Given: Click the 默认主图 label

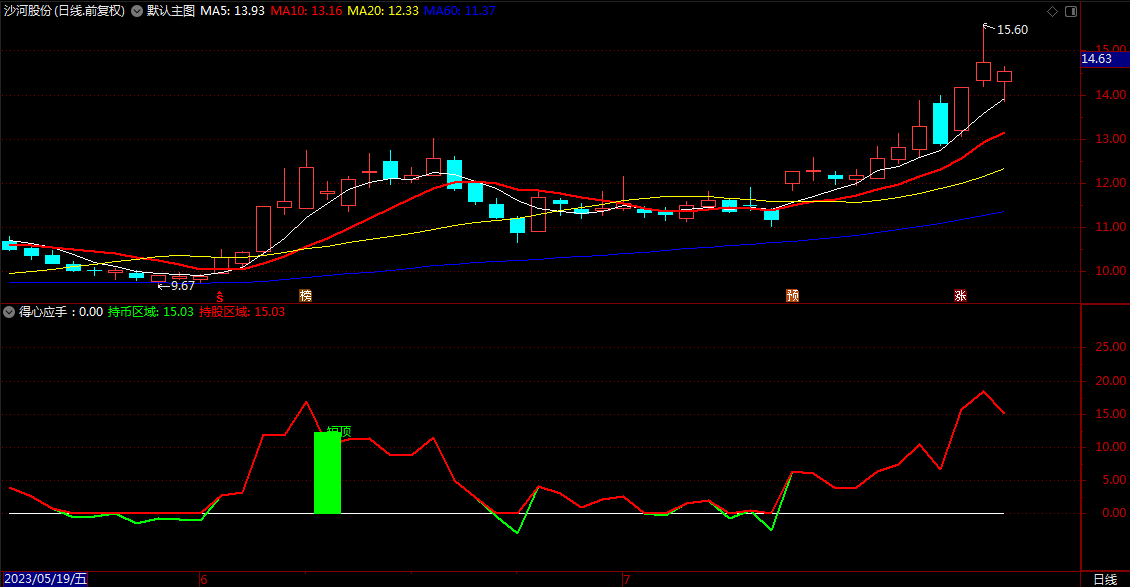Looking at the screenshot, I should [x=171, y=12].
